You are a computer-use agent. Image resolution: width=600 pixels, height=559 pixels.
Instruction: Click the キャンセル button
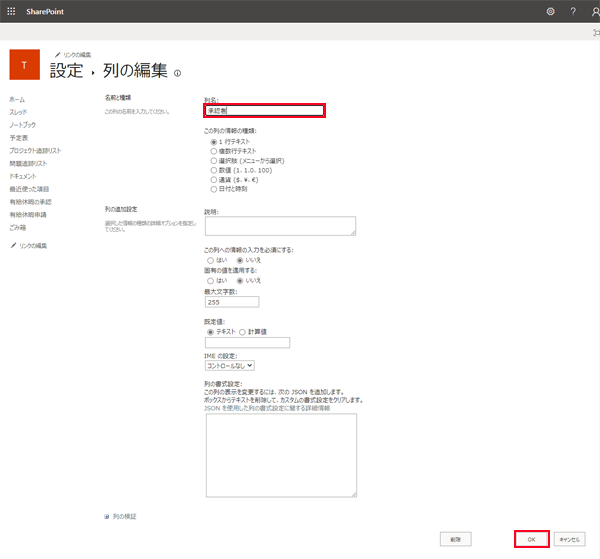569,539
